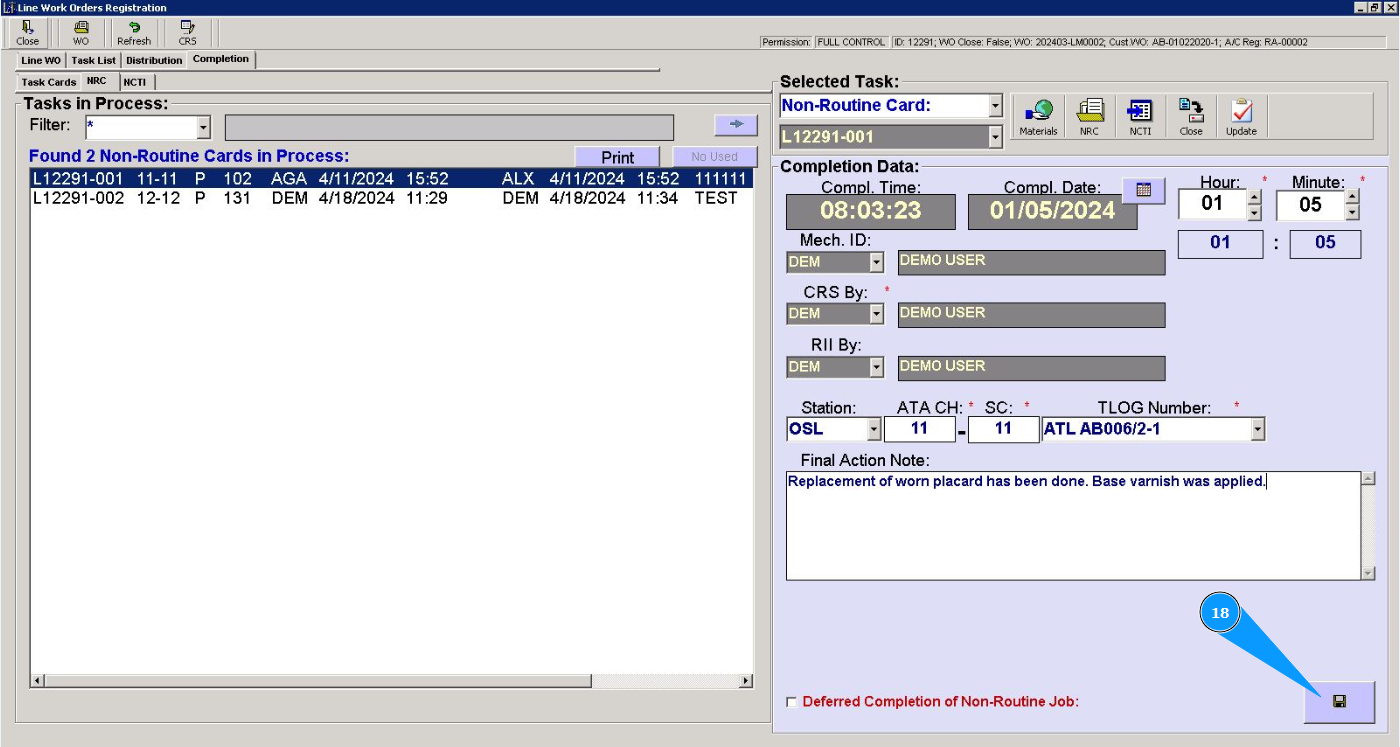Click the Update icon with checkmark
Viewport: 1400px width, 747px height.
click(1241, 117)
